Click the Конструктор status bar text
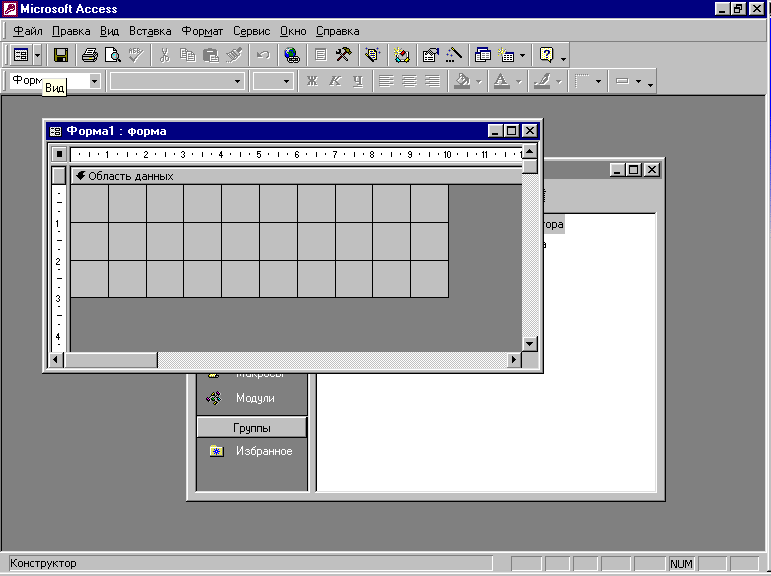 [43, 563]
